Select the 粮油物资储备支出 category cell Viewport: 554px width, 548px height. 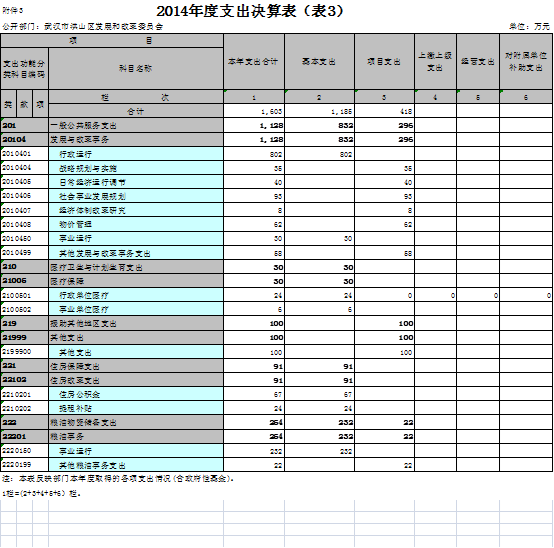(x=136, y=422)
